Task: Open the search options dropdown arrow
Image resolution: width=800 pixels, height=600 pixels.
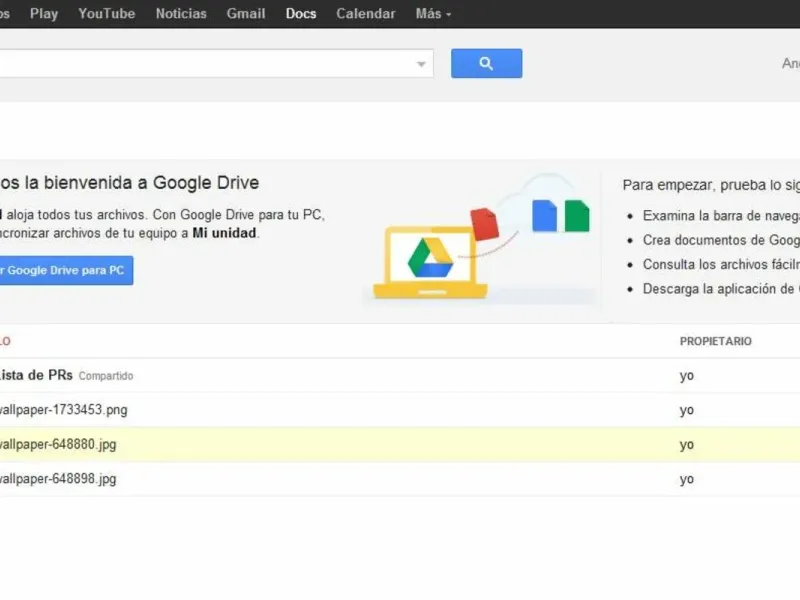Action: pos(421,64)
